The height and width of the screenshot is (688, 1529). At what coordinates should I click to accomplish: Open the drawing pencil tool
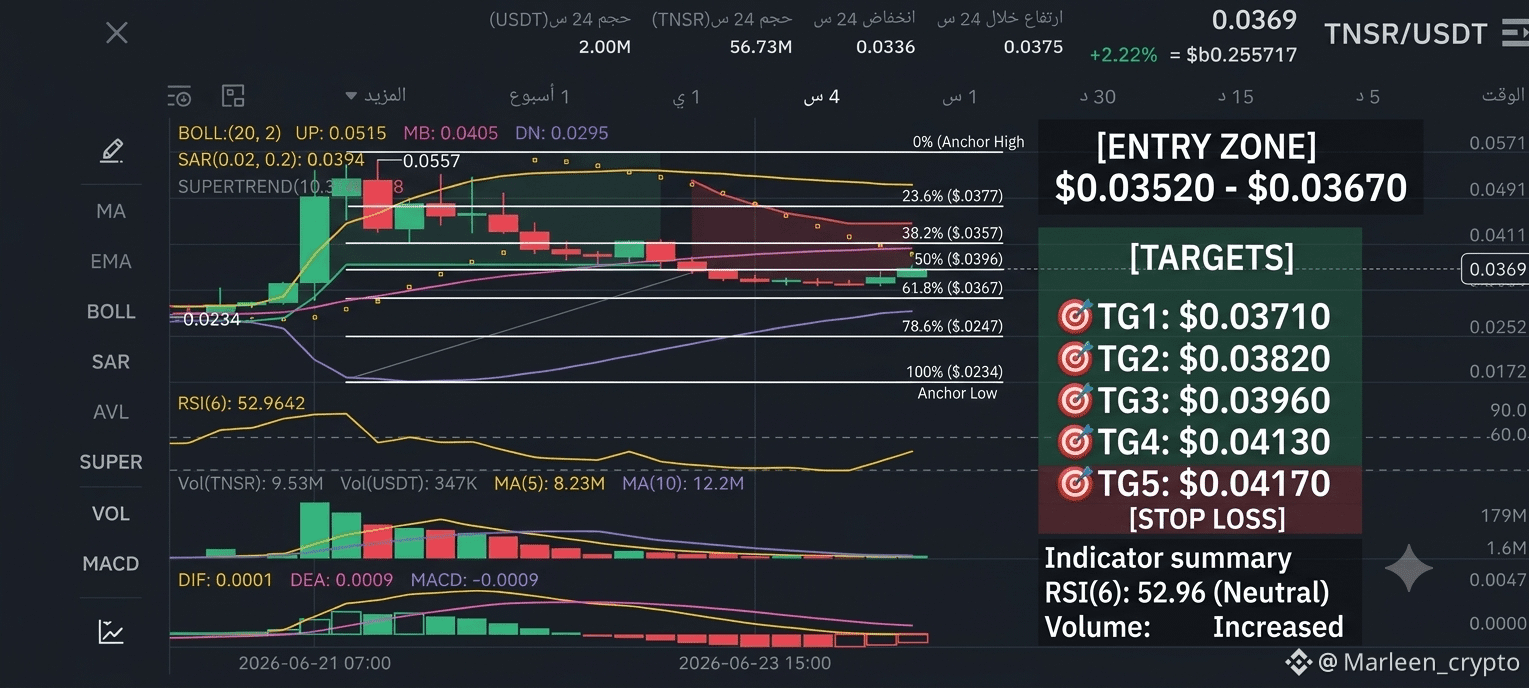coord(111,151)
